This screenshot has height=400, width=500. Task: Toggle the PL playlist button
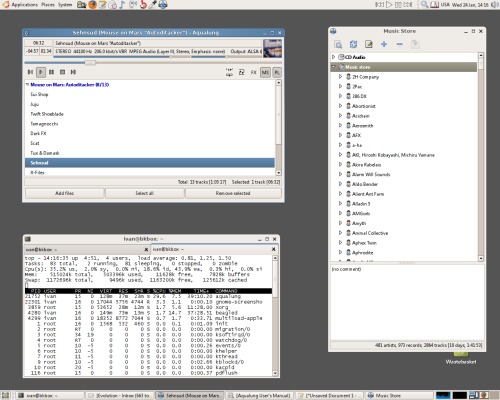(x=277, y=72)
